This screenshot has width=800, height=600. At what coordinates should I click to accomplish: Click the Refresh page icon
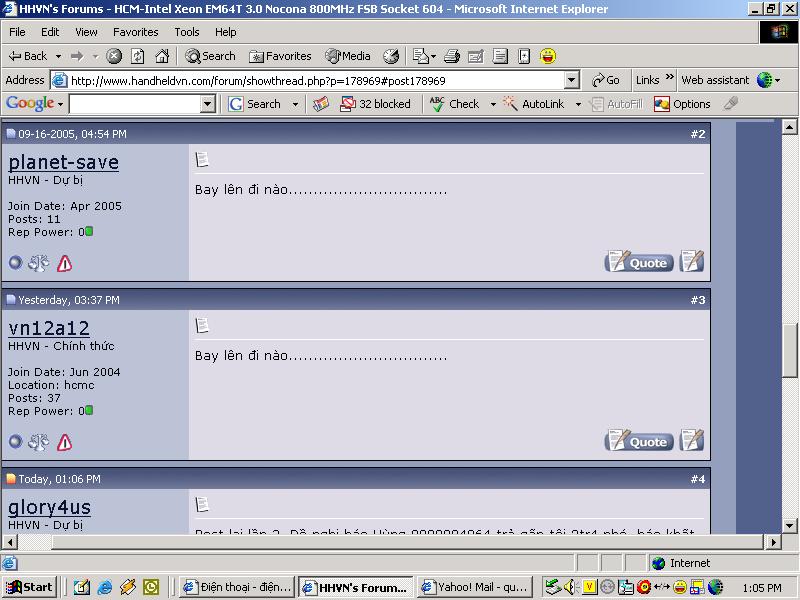click(138, 56)
